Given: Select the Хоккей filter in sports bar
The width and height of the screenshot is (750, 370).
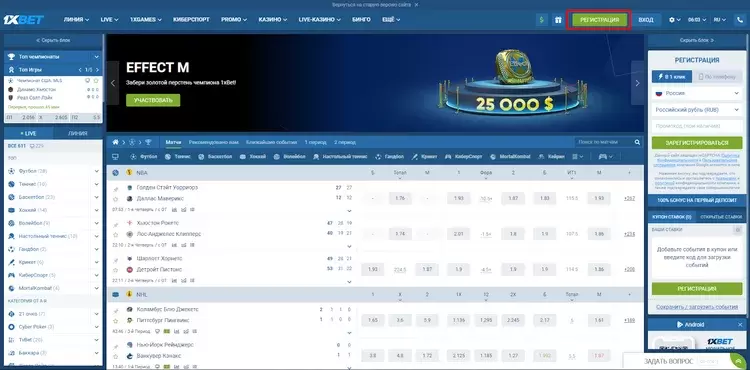Looking at the screenshot, I should (253, 156).
